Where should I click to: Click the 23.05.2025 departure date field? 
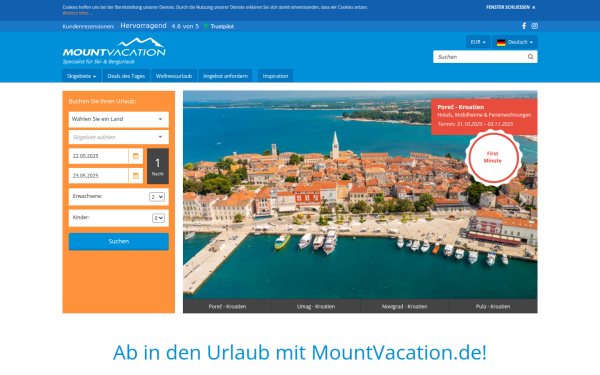click(98, 176)
